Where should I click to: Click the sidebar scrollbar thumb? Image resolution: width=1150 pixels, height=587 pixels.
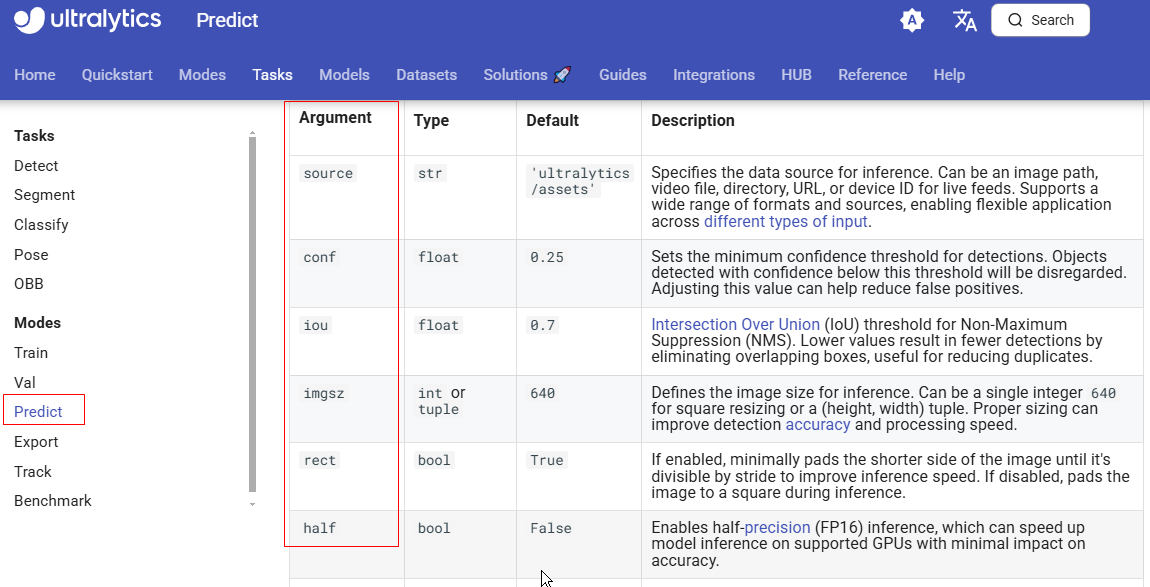click(252, 314)
